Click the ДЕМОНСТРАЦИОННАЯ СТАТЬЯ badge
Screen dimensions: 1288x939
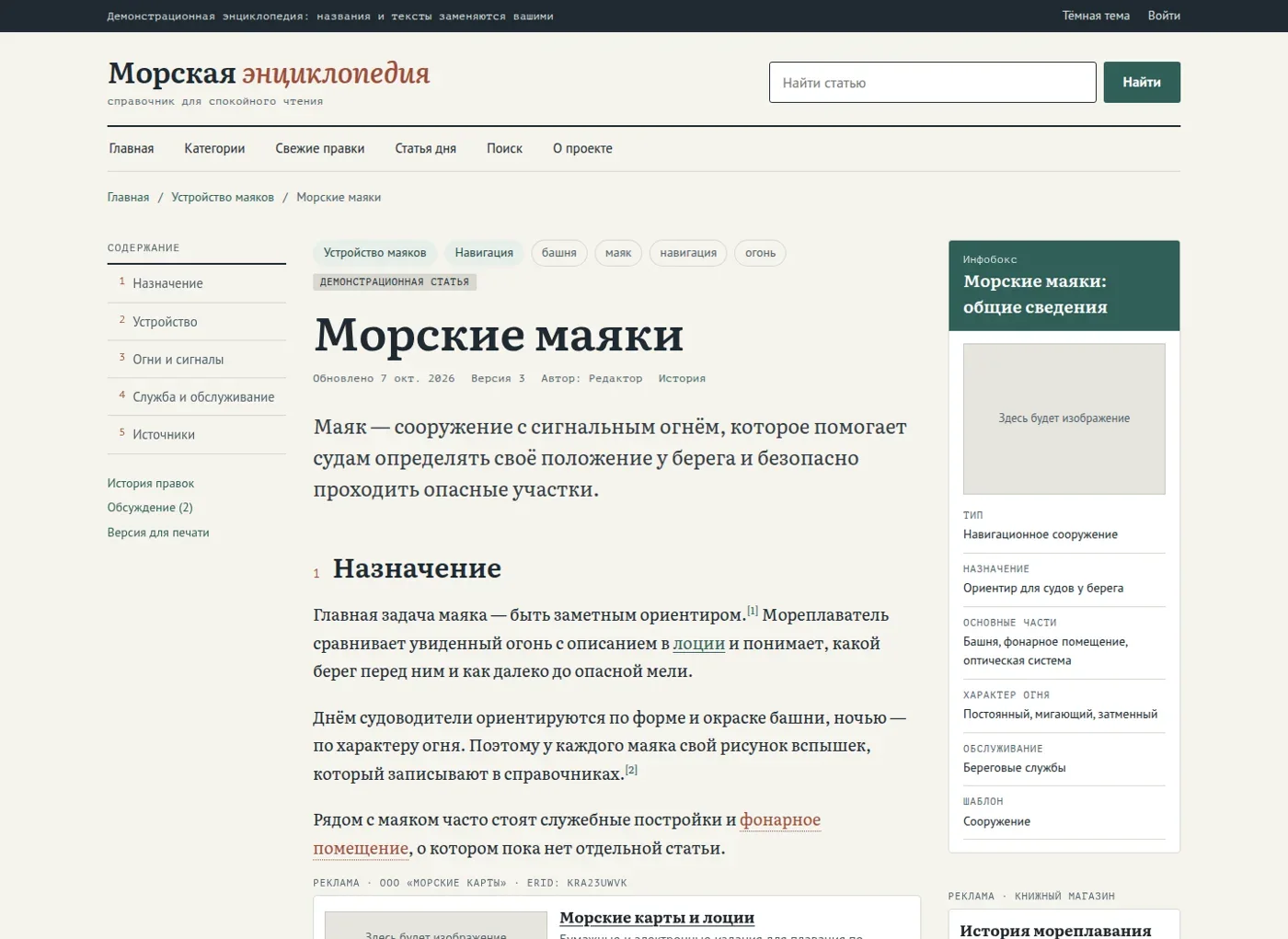(395, 282)
